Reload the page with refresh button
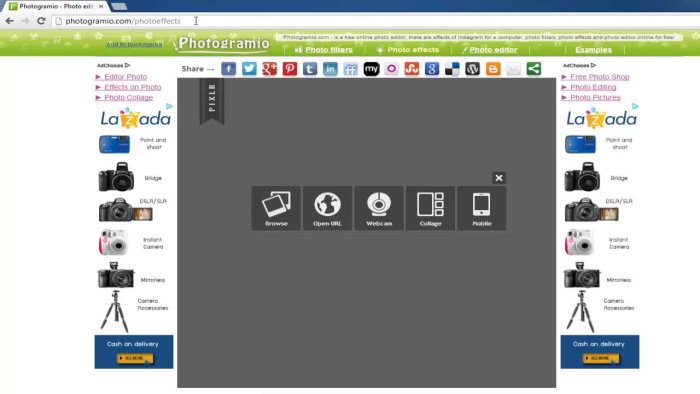The image size is (700, 394). [x=41, y=21]
